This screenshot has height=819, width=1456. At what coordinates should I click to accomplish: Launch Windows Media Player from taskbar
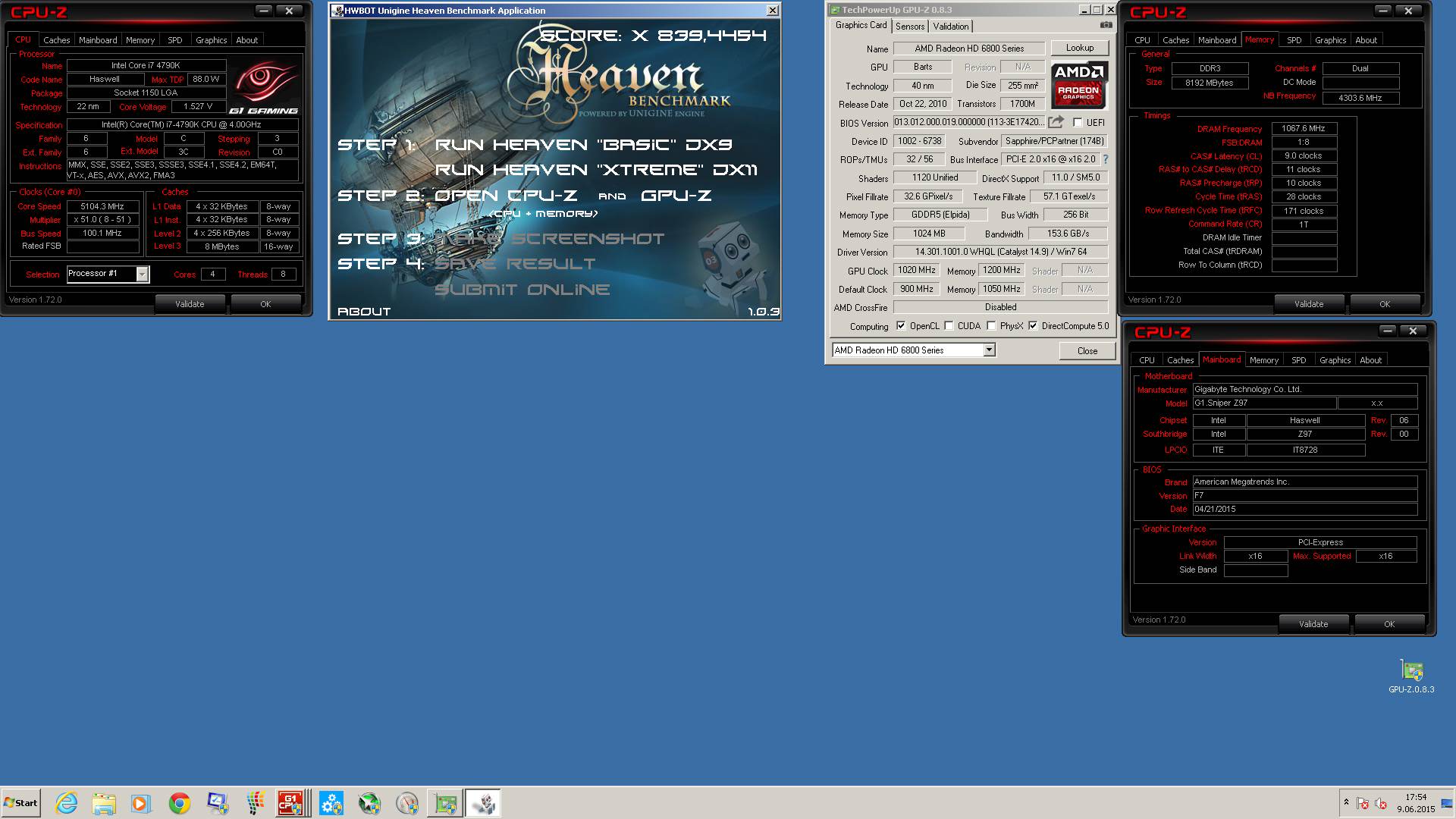141,803
